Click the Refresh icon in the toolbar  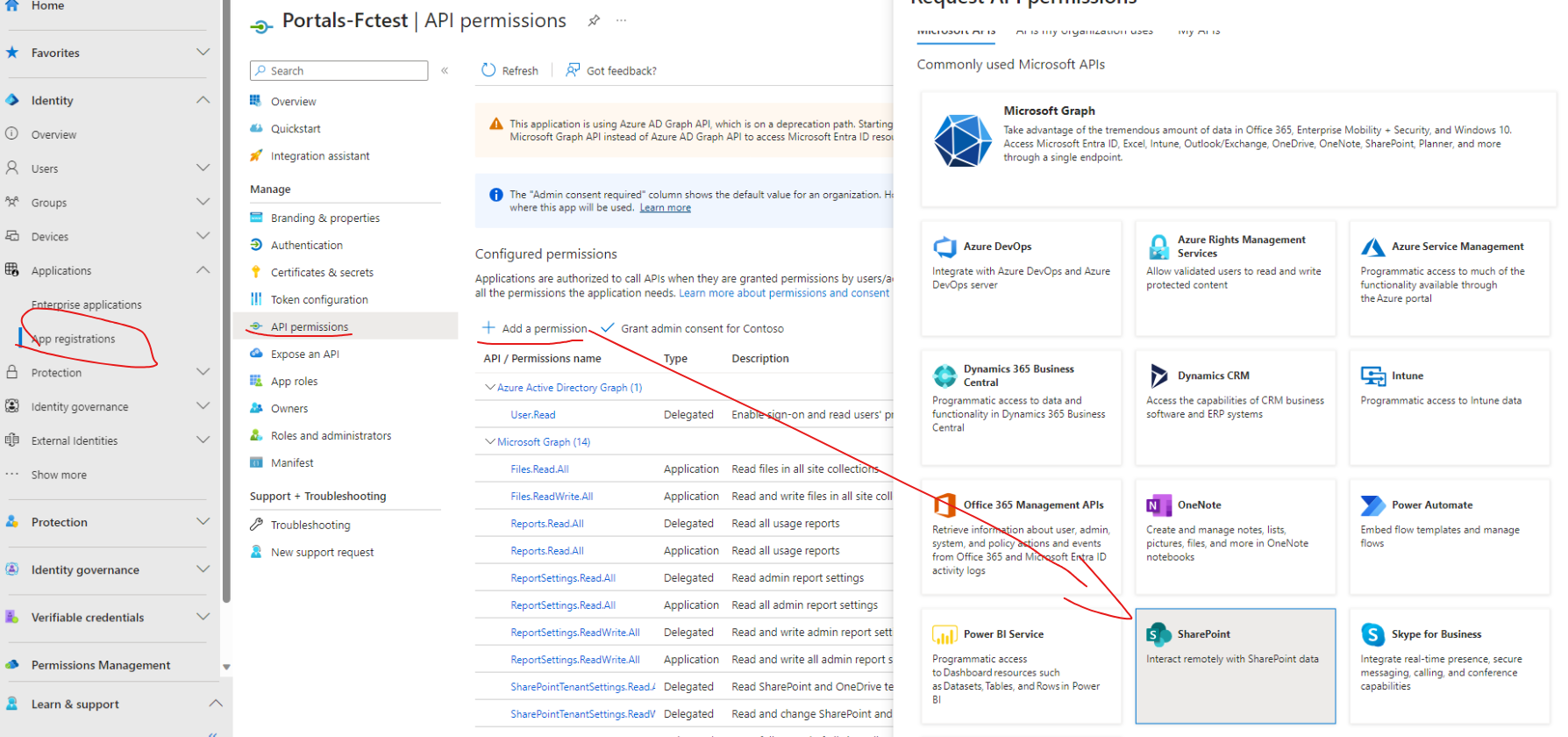click(x=488, y=70)
